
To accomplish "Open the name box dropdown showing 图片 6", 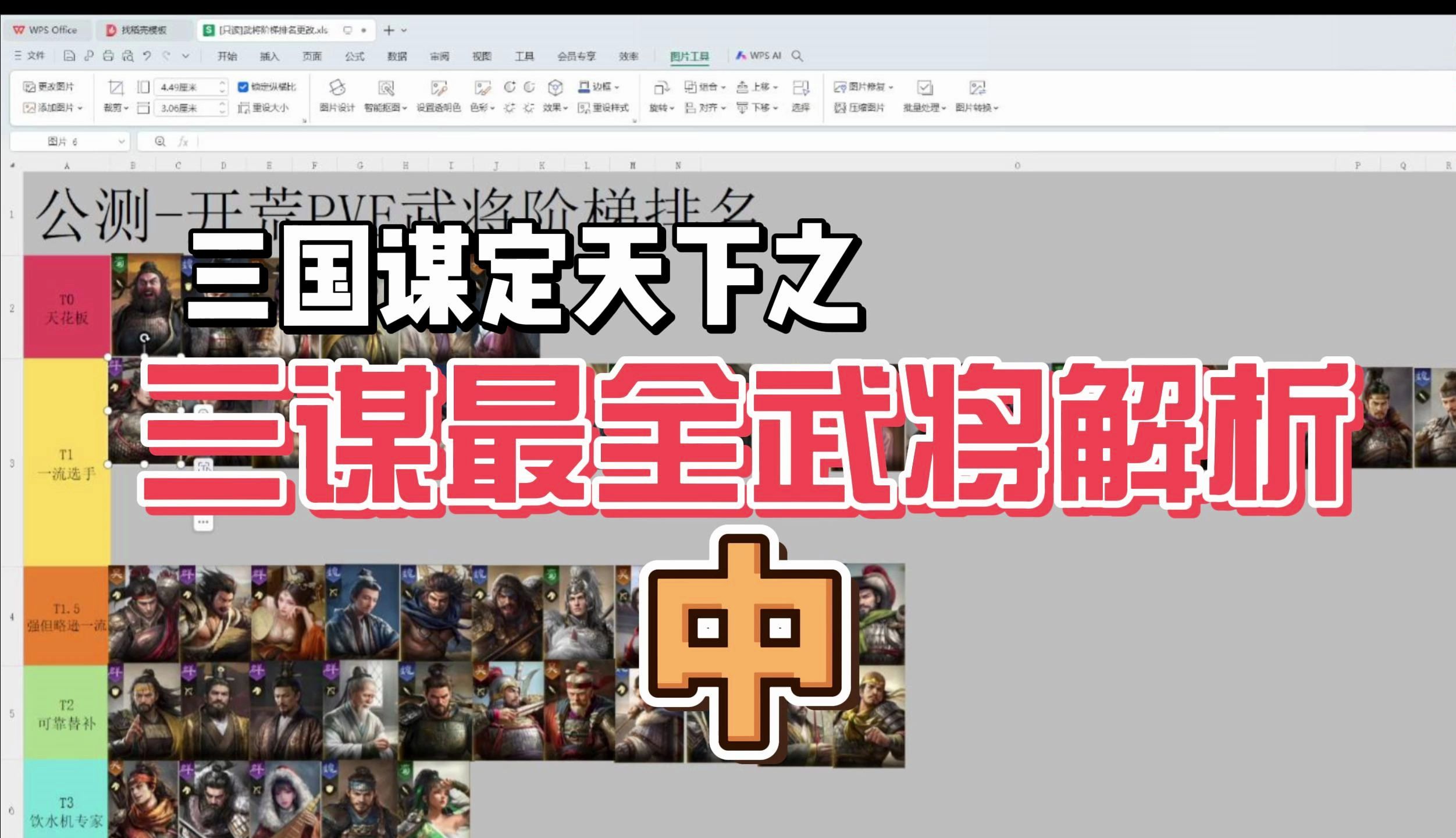I will pos(122,141).
